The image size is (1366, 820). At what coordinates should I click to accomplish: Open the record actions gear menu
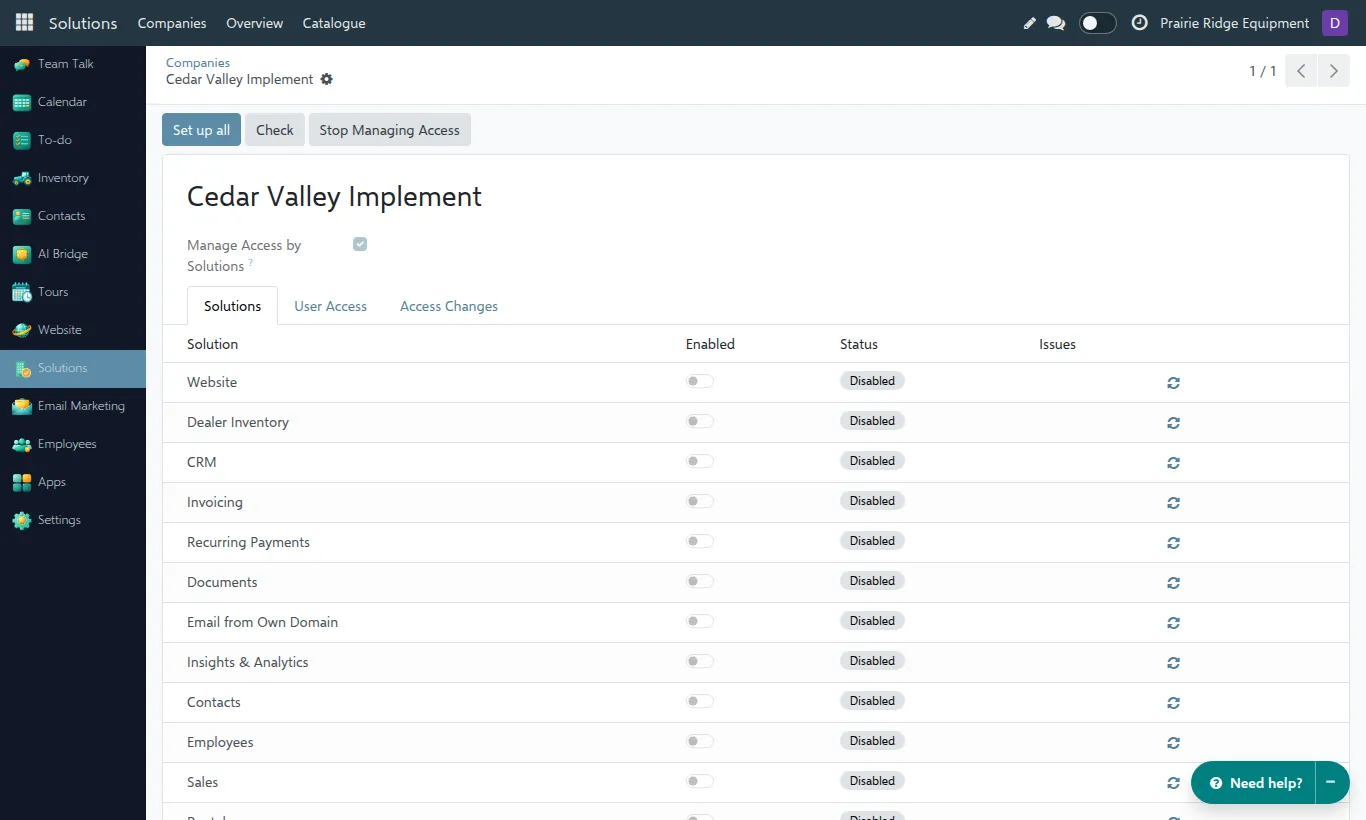tap(327, 79)
